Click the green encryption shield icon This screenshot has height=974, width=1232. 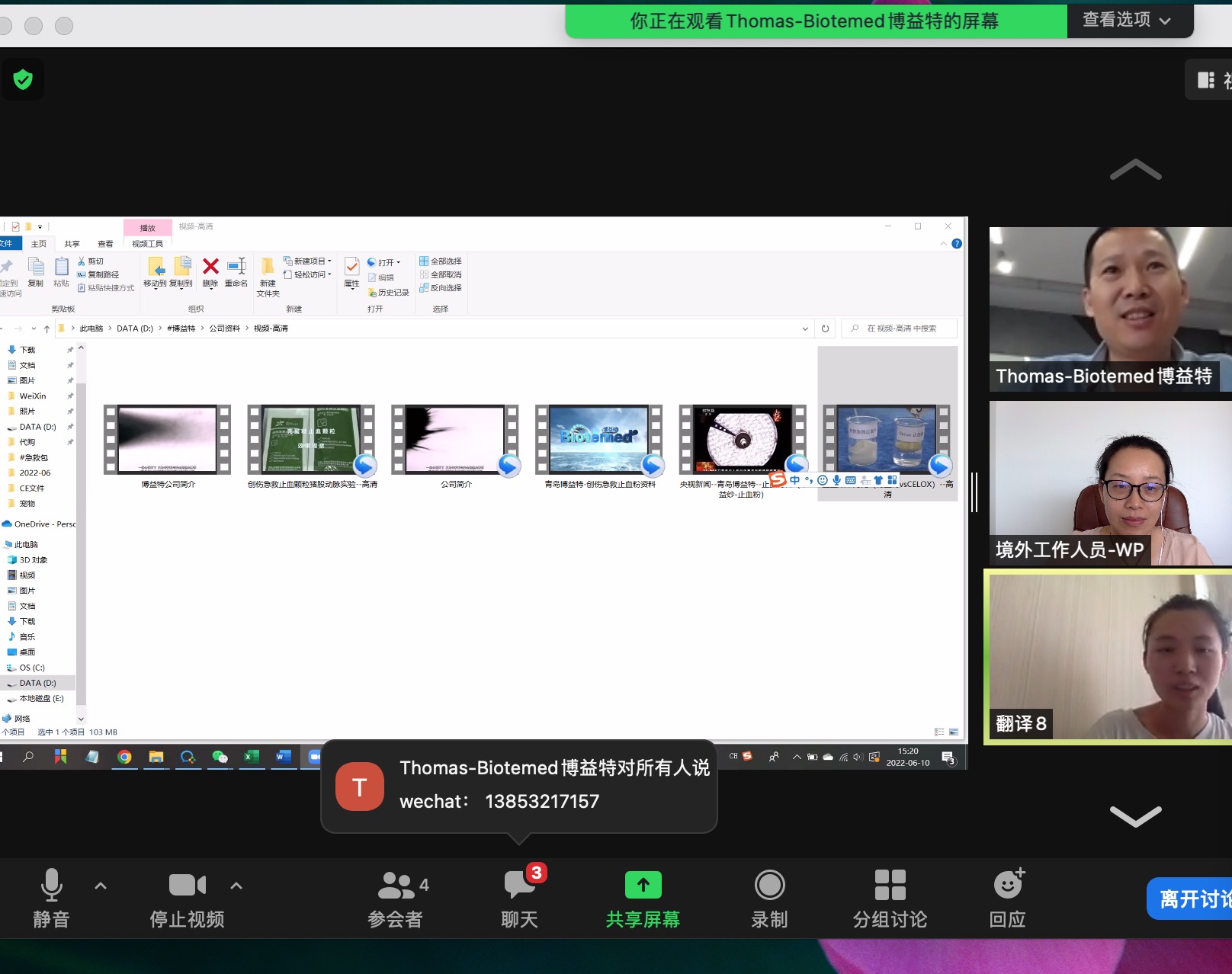coord(23,78)
